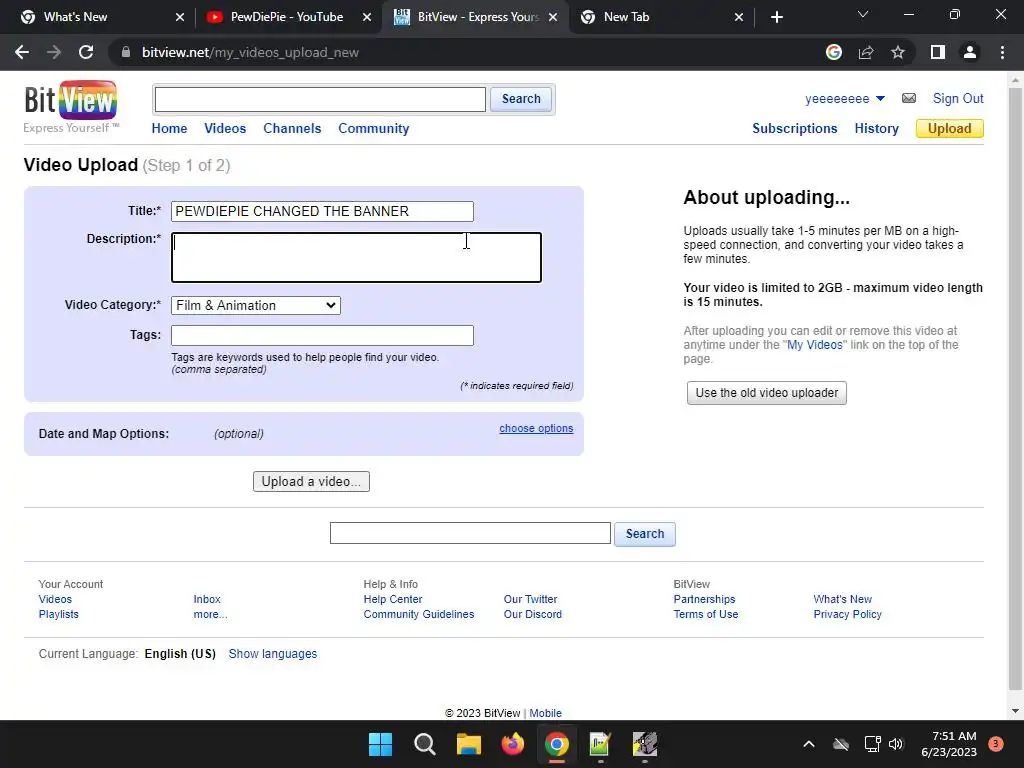1024x768 pixels.
Task: Open Our Twitter link
Action: point(530,600)
